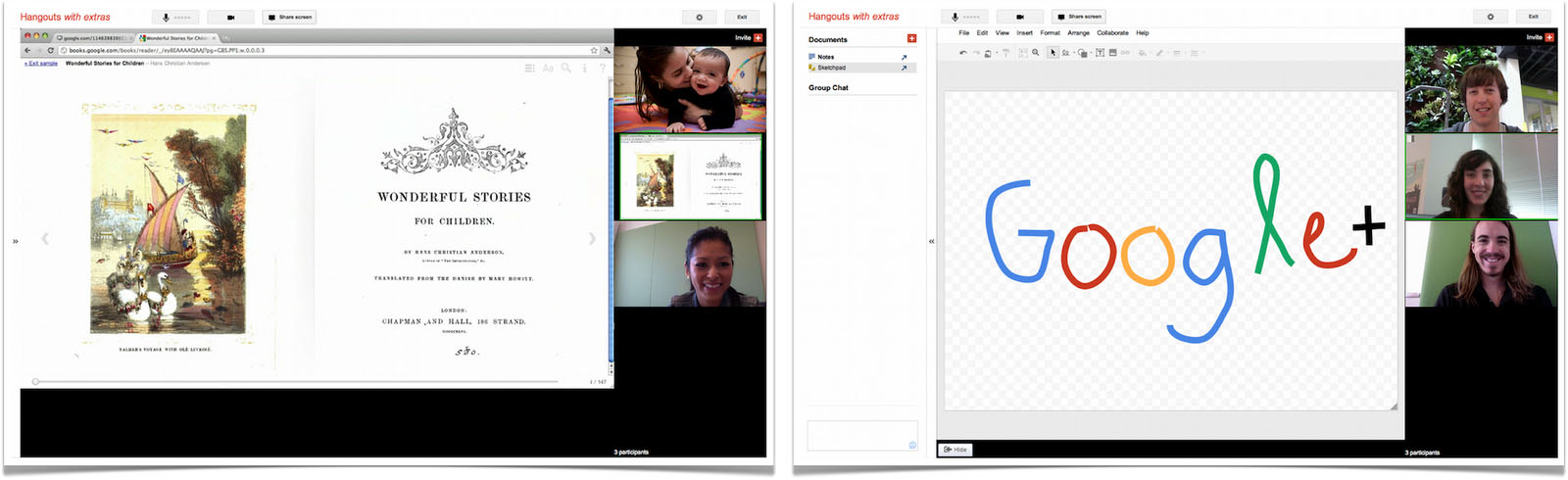Go to the previous book page arrow

pos(45,238)
